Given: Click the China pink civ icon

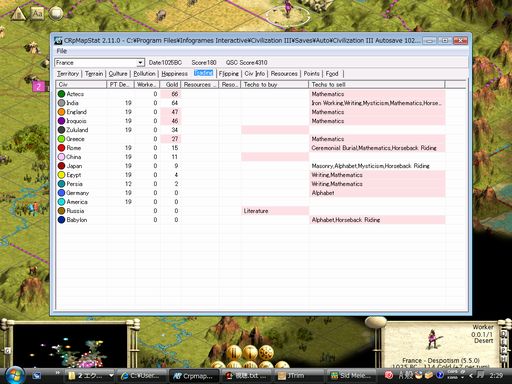Looking at the screenshot, I should (61, 157).
